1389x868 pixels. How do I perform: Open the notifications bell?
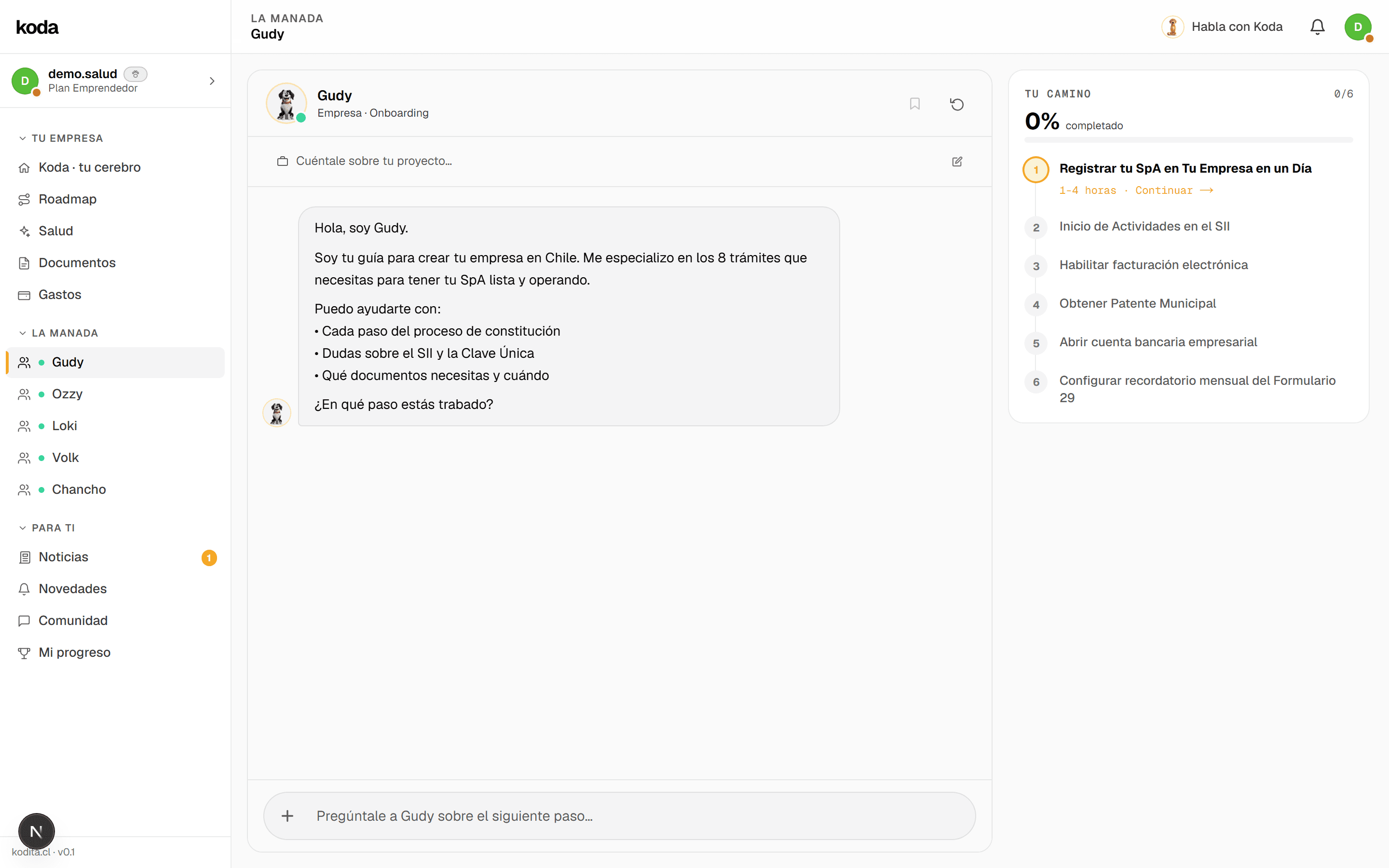pyautogui.click(x=1317, y=27)
